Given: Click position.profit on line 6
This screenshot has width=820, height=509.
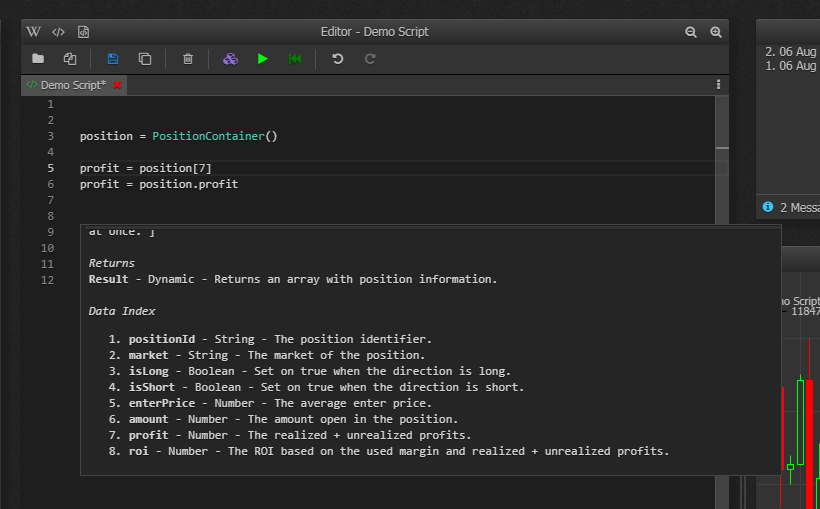Looking at the screenshot, I should [x=189, y=184].
